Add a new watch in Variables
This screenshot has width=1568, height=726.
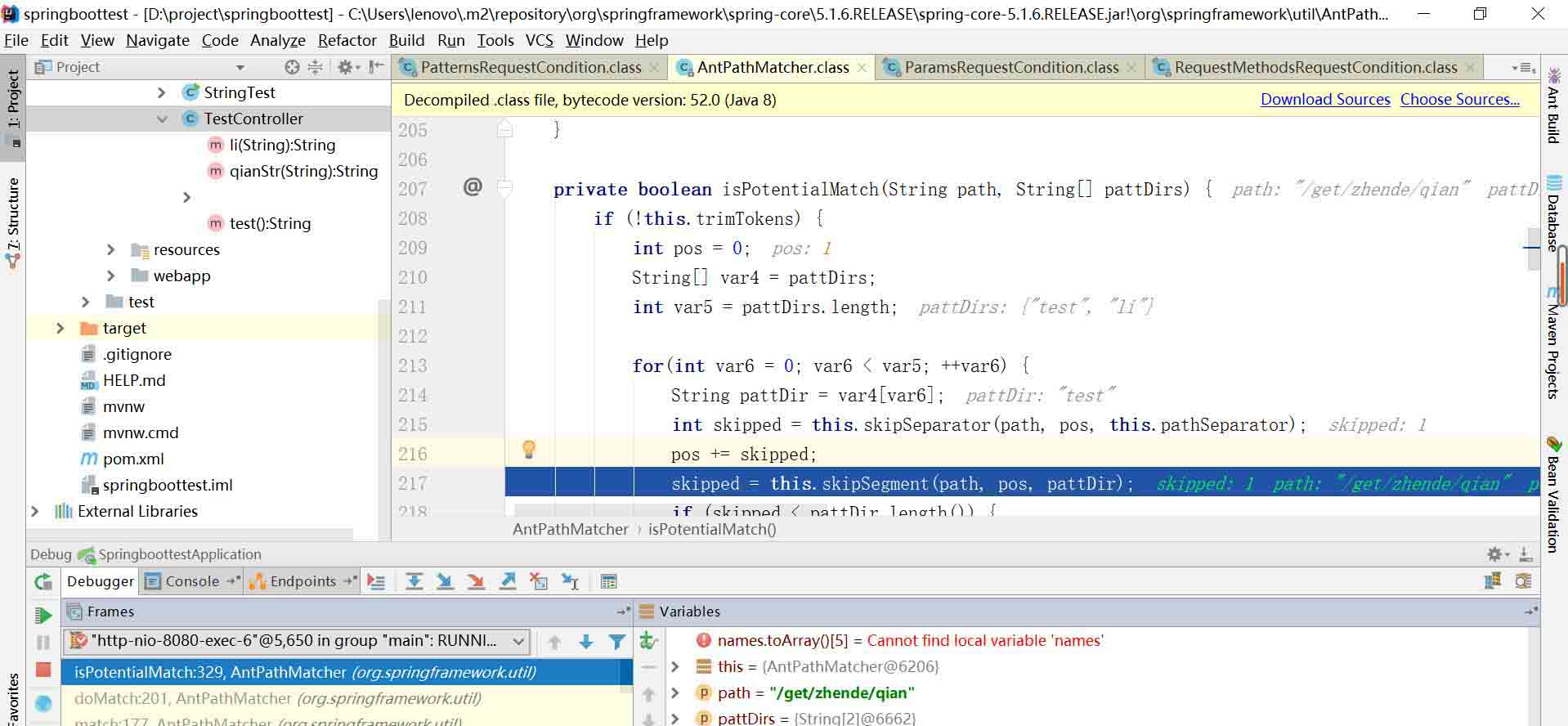[648, 641]
